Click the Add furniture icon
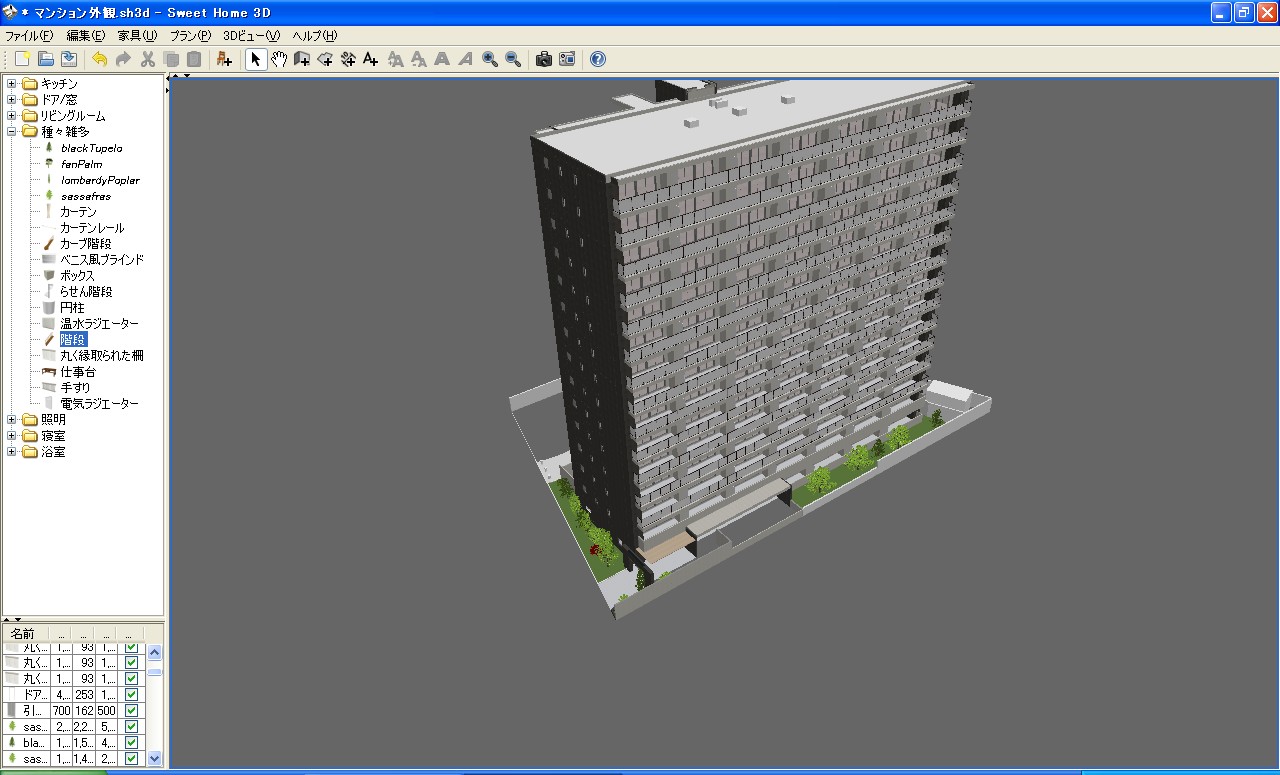 tap(224, 60)
